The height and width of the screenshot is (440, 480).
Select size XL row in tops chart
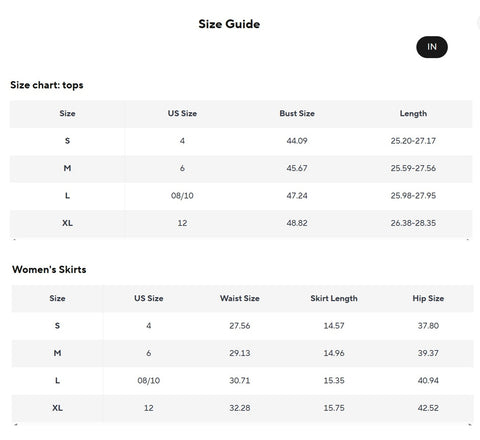point(241,223)
